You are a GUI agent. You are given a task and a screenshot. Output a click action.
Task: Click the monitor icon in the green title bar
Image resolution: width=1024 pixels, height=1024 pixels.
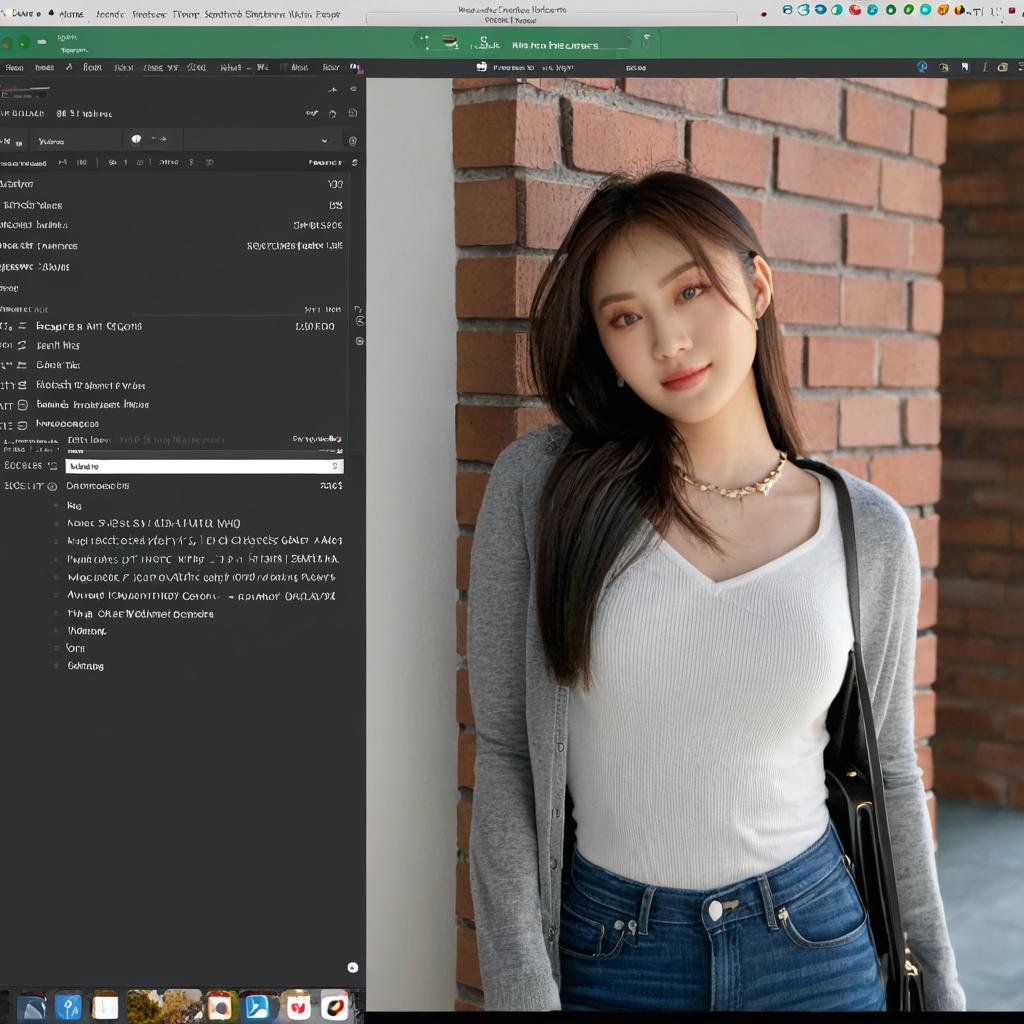pyautogui.click(x=450, y=42)
